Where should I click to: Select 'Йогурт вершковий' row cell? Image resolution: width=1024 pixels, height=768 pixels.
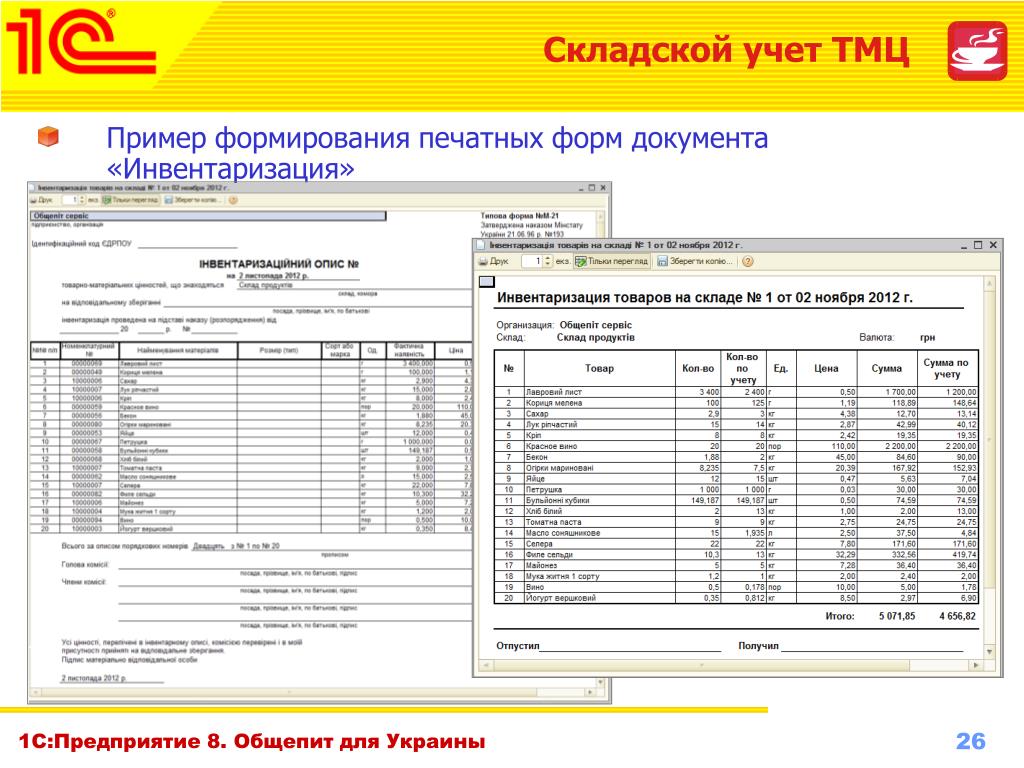(x=600, y=598)
